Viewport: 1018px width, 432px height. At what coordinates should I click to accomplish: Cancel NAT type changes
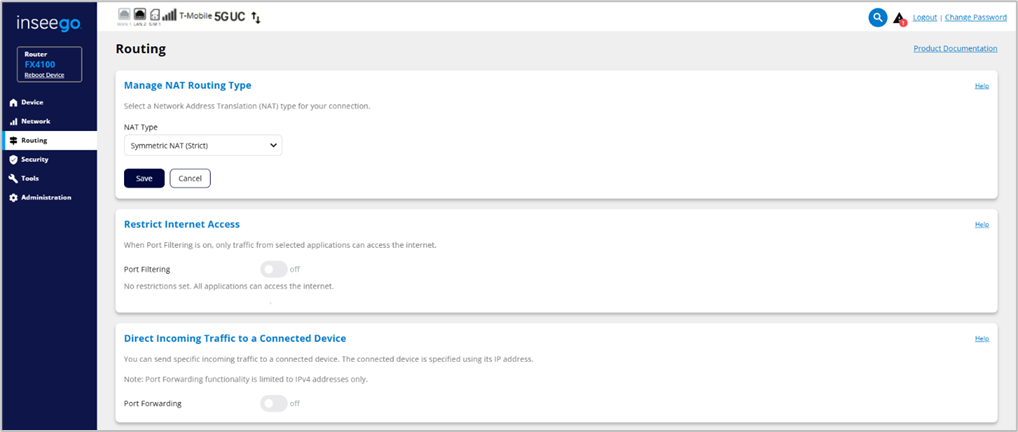pyautogui.click(x=190, y=178)
